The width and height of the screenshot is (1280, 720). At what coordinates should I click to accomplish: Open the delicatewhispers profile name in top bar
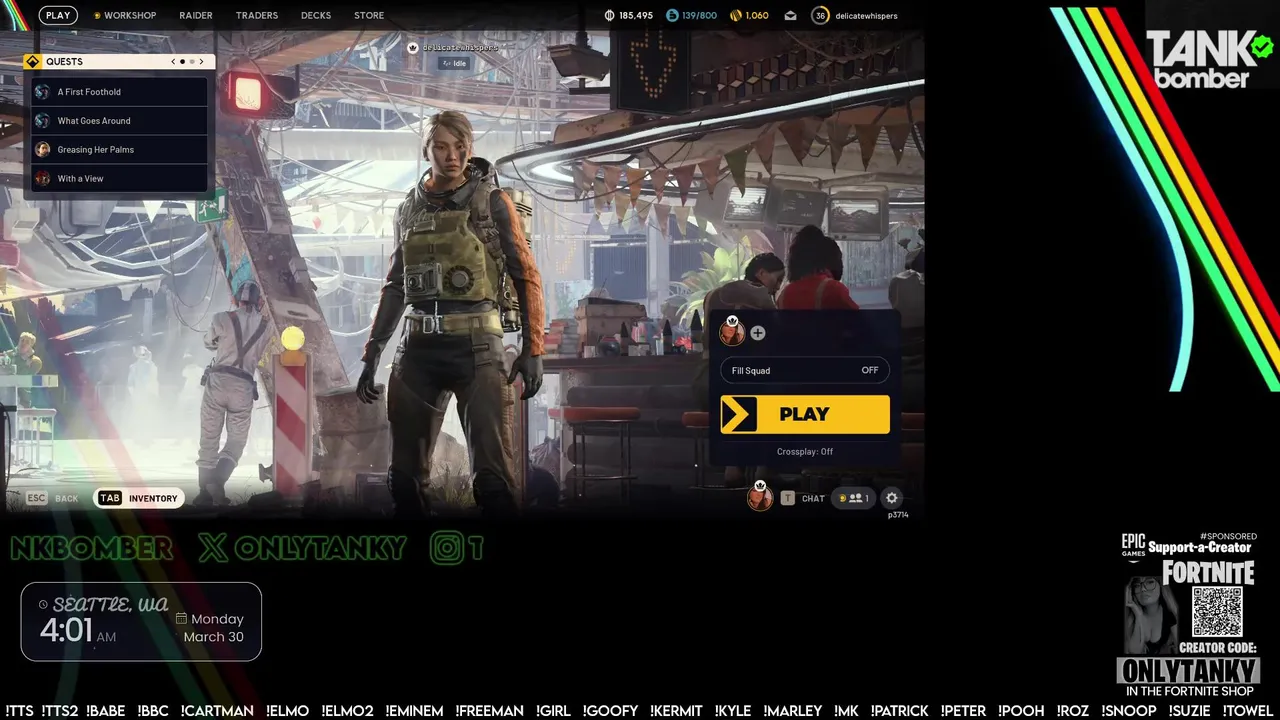point(866,15)
